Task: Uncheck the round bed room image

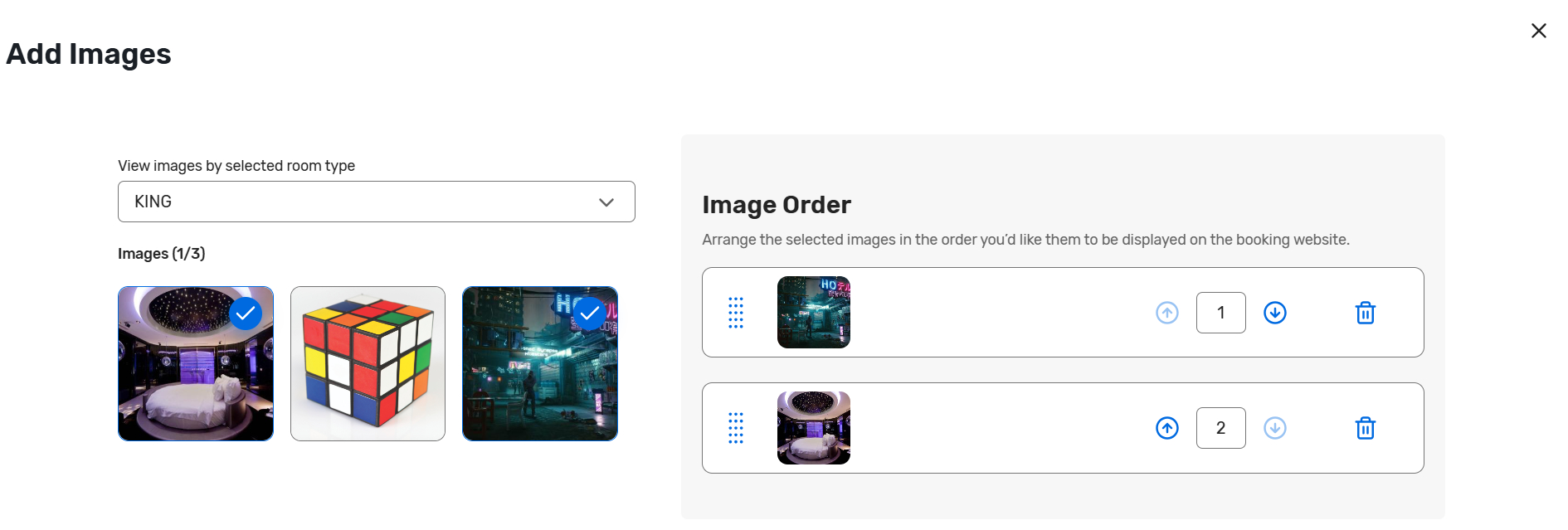Action: click(246, 314)
